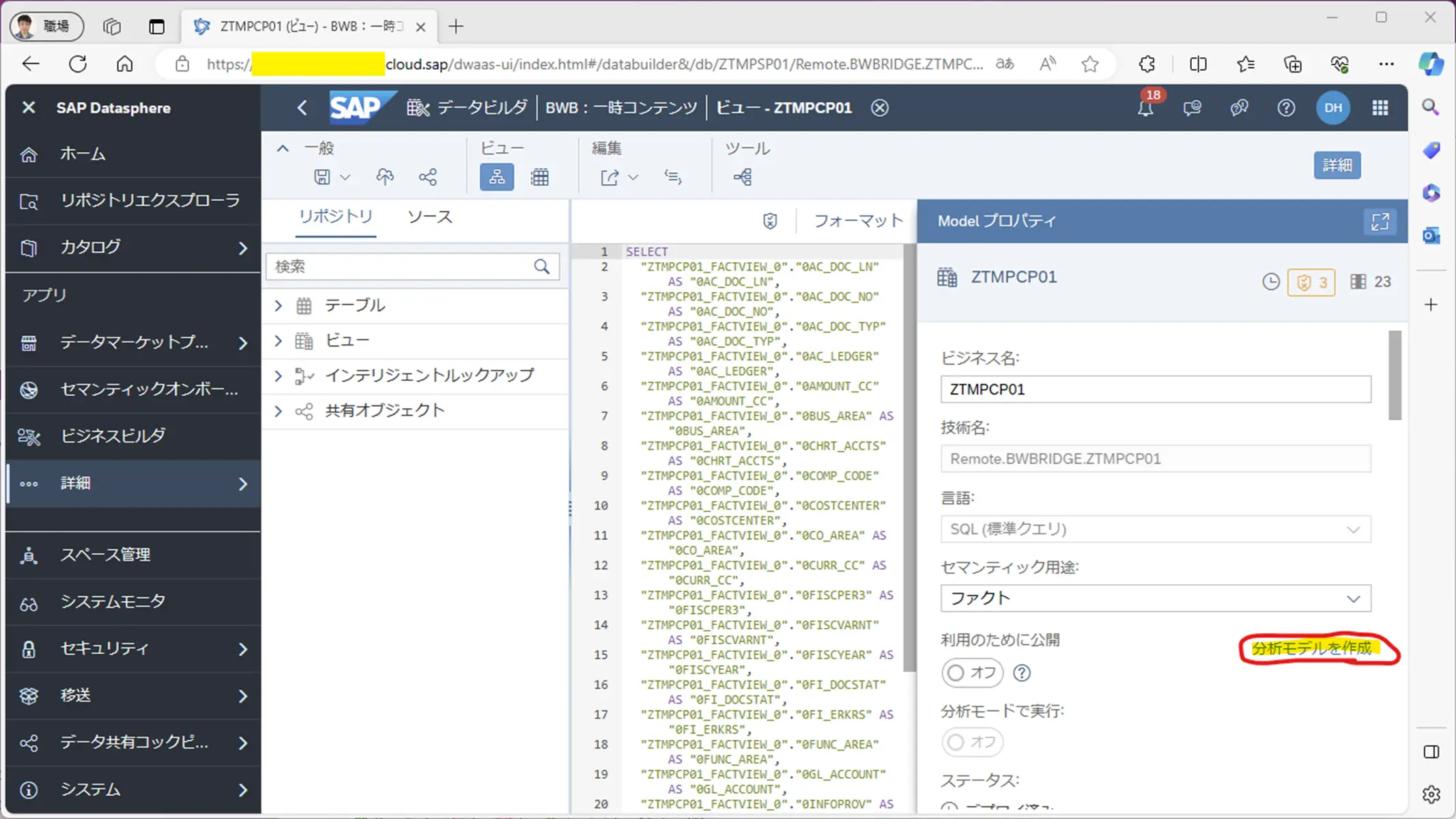The height and width of the screenshot is (819, 1456).
Task: Click the magnifier icon in the search field
Action: (542, 266)
